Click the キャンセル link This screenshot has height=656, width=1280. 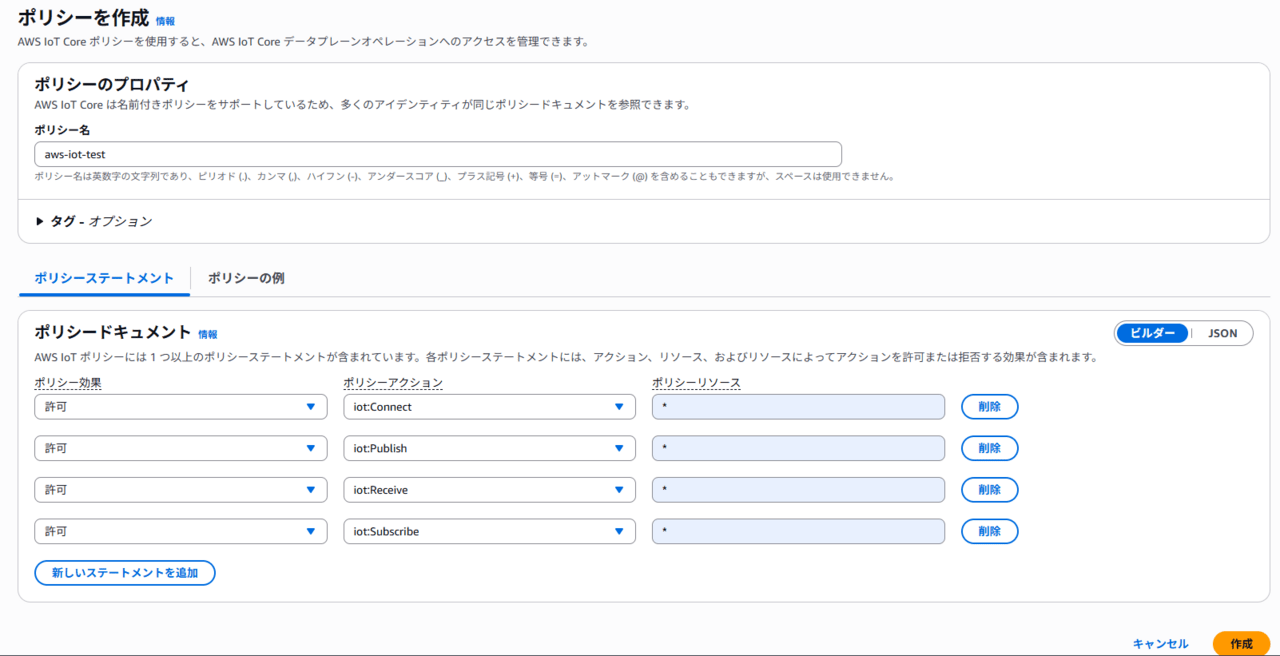point(1160,644)
